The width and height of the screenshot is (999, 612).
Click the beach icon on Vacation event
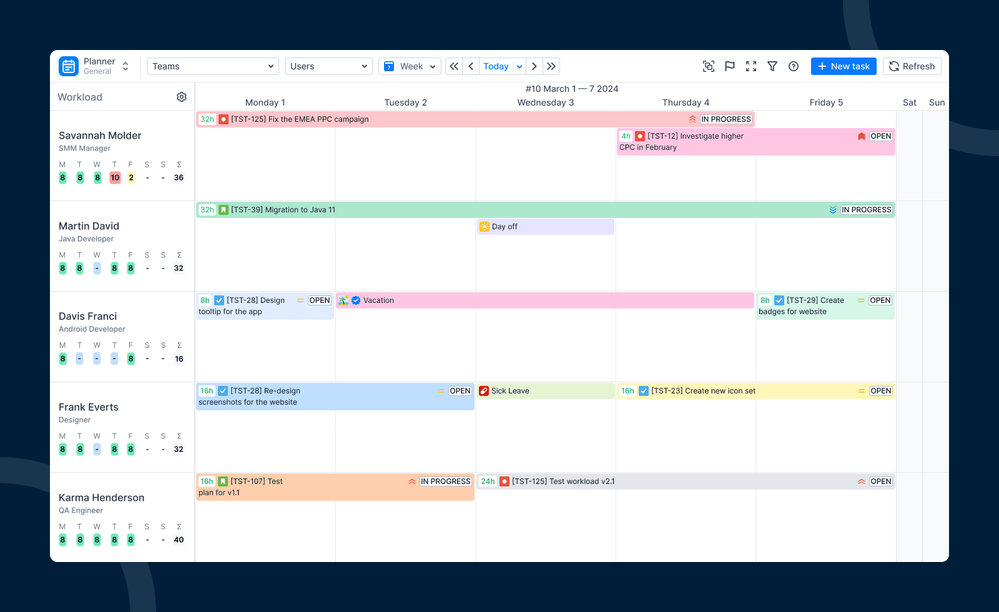[x=343, y=301]
